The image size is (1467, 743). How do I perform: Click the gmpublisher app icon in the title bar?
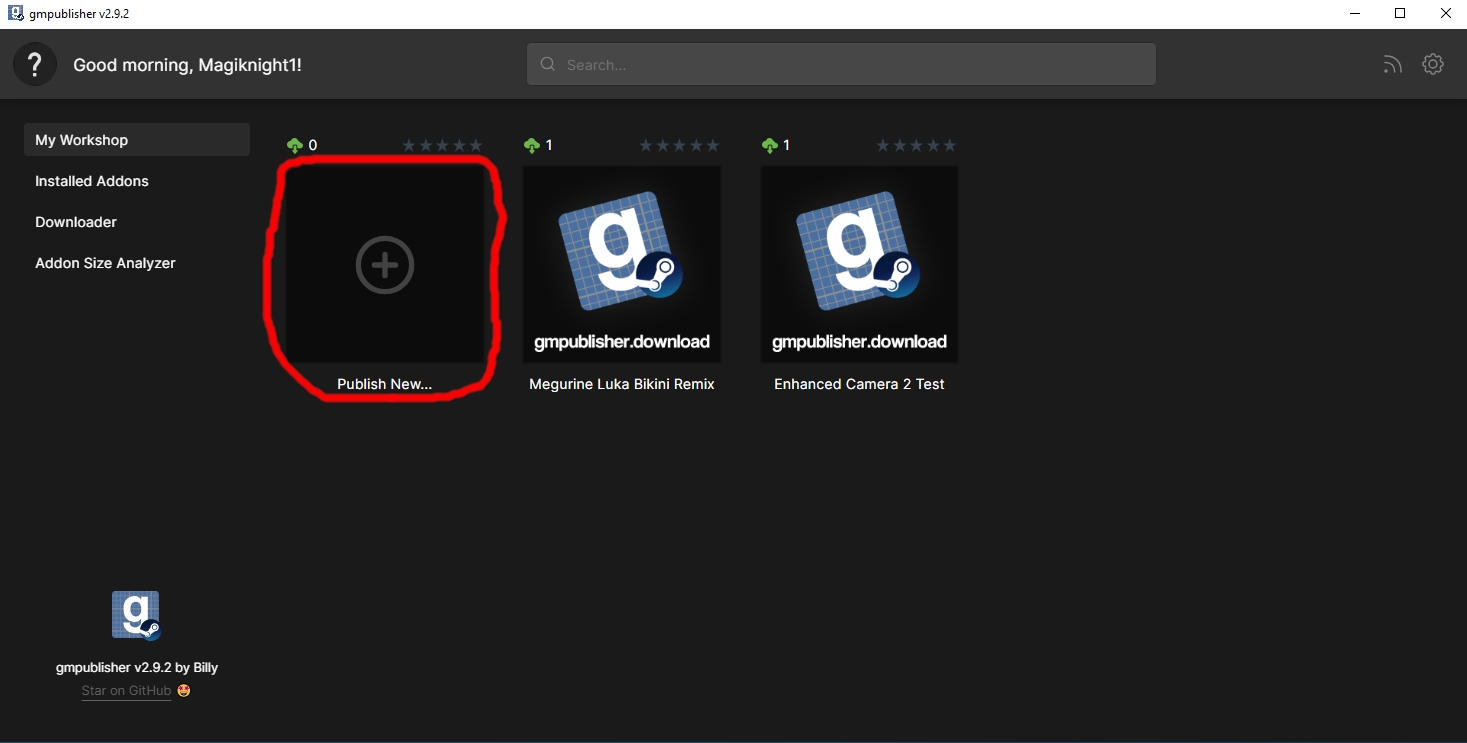pos(16,13)
